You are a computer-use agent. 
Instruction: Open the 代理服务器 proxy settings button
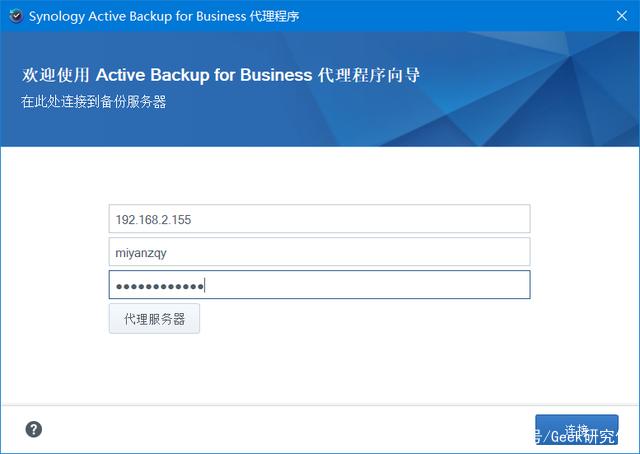154,318
